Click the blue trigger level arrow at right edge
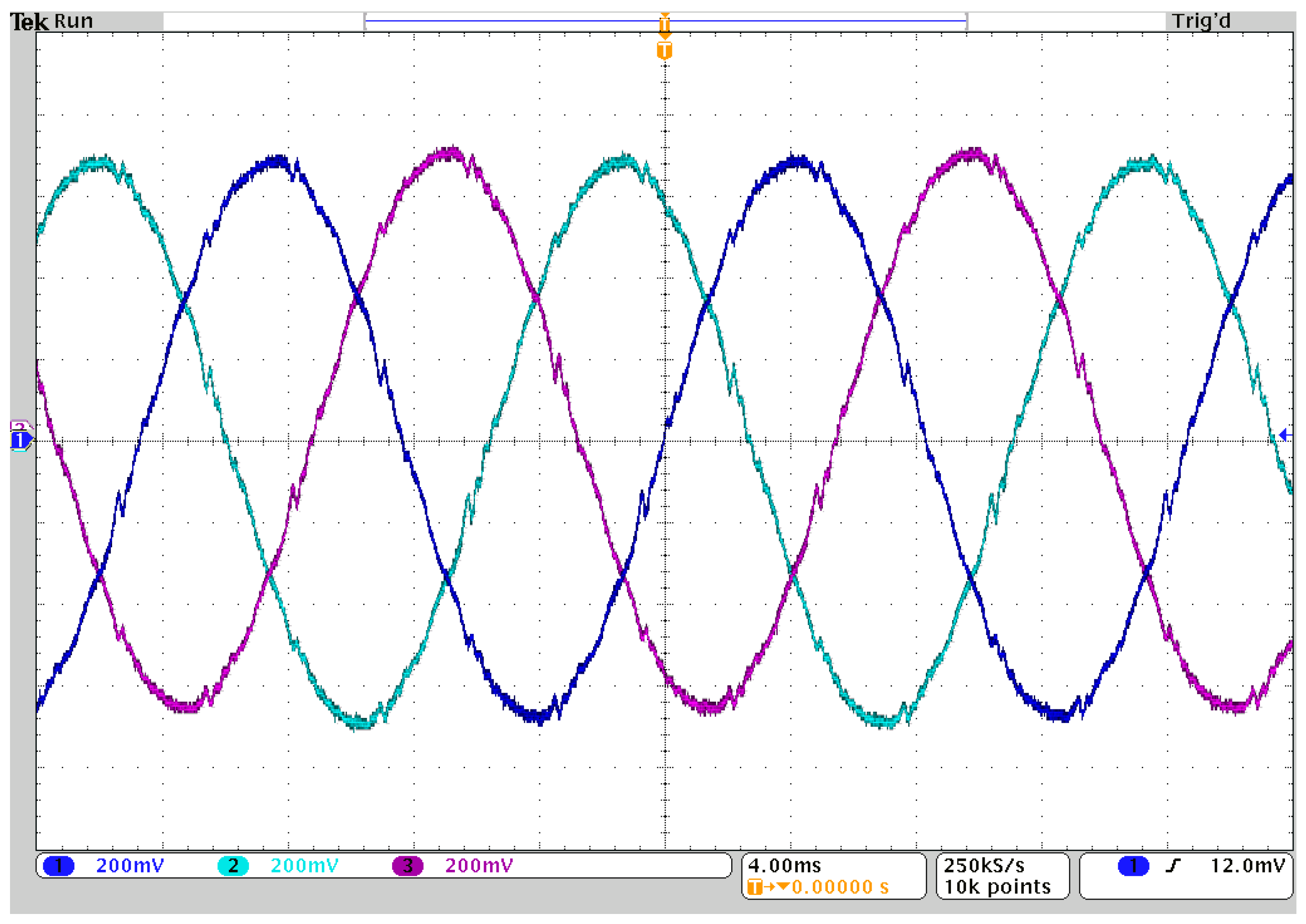 (1285, 435)
